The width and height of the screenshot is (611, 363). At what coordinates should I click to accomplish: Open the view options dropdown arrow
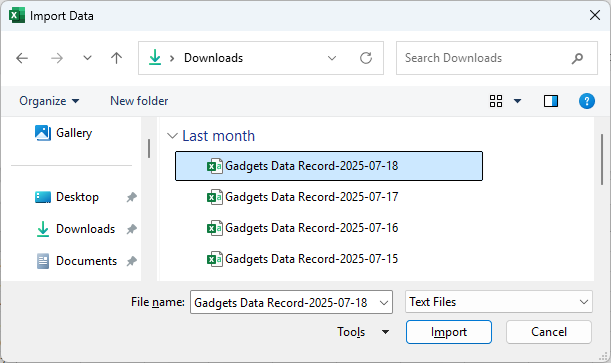click(x=517, y=101)
